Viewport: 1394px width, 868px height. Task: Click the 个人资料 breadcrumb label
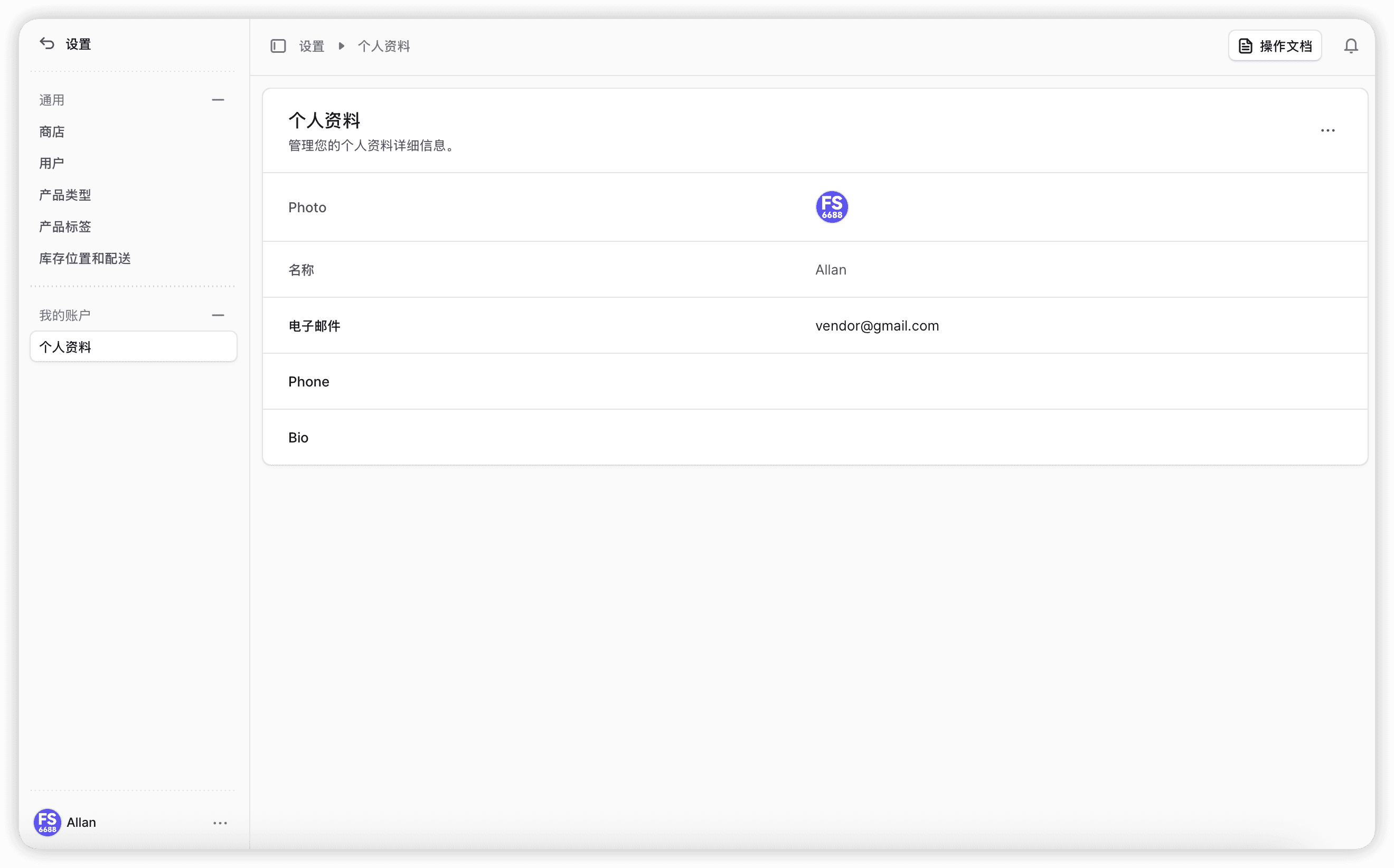383,46
